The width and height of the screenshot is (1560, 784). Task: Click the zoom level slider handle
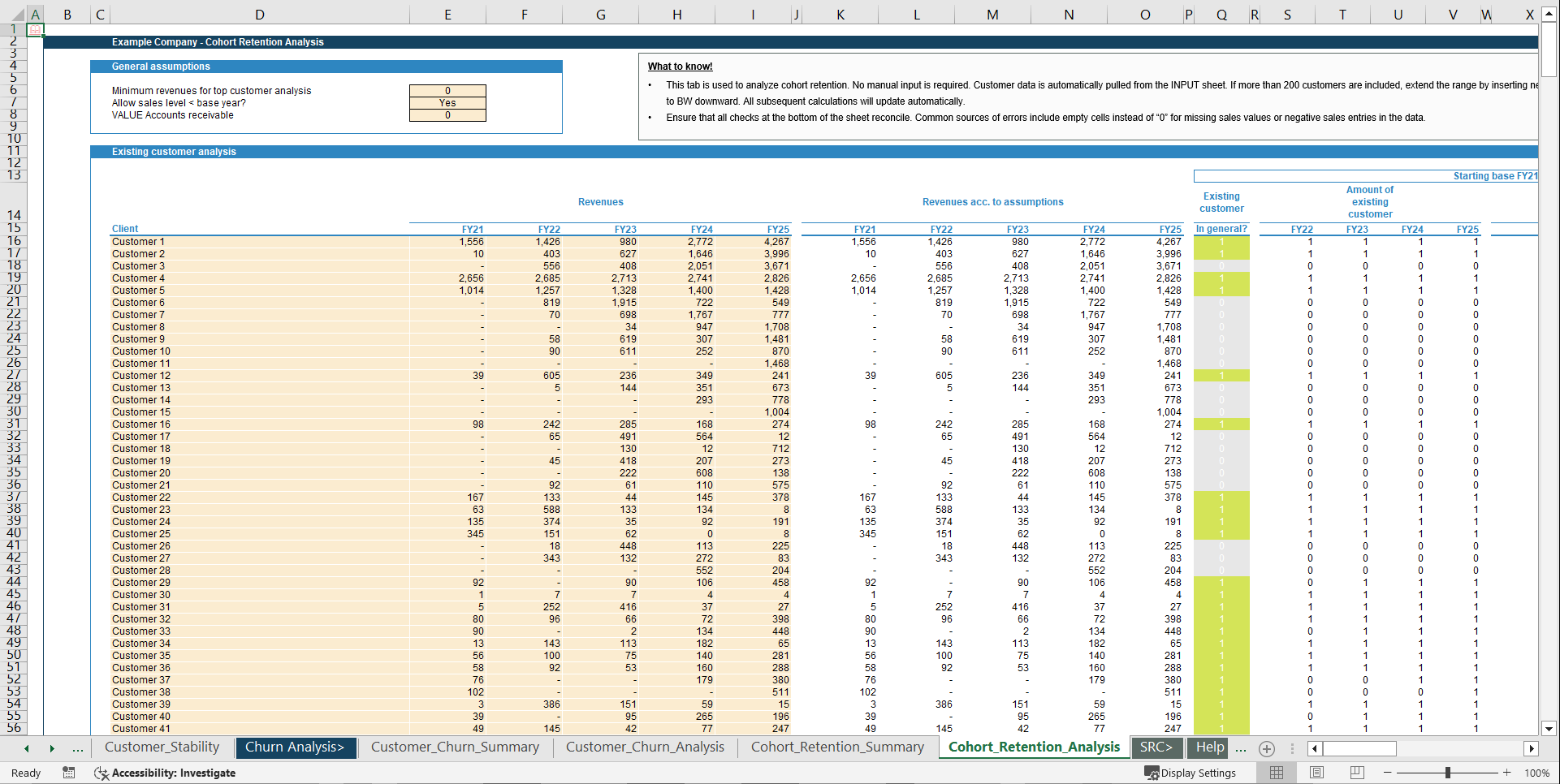1448,773
